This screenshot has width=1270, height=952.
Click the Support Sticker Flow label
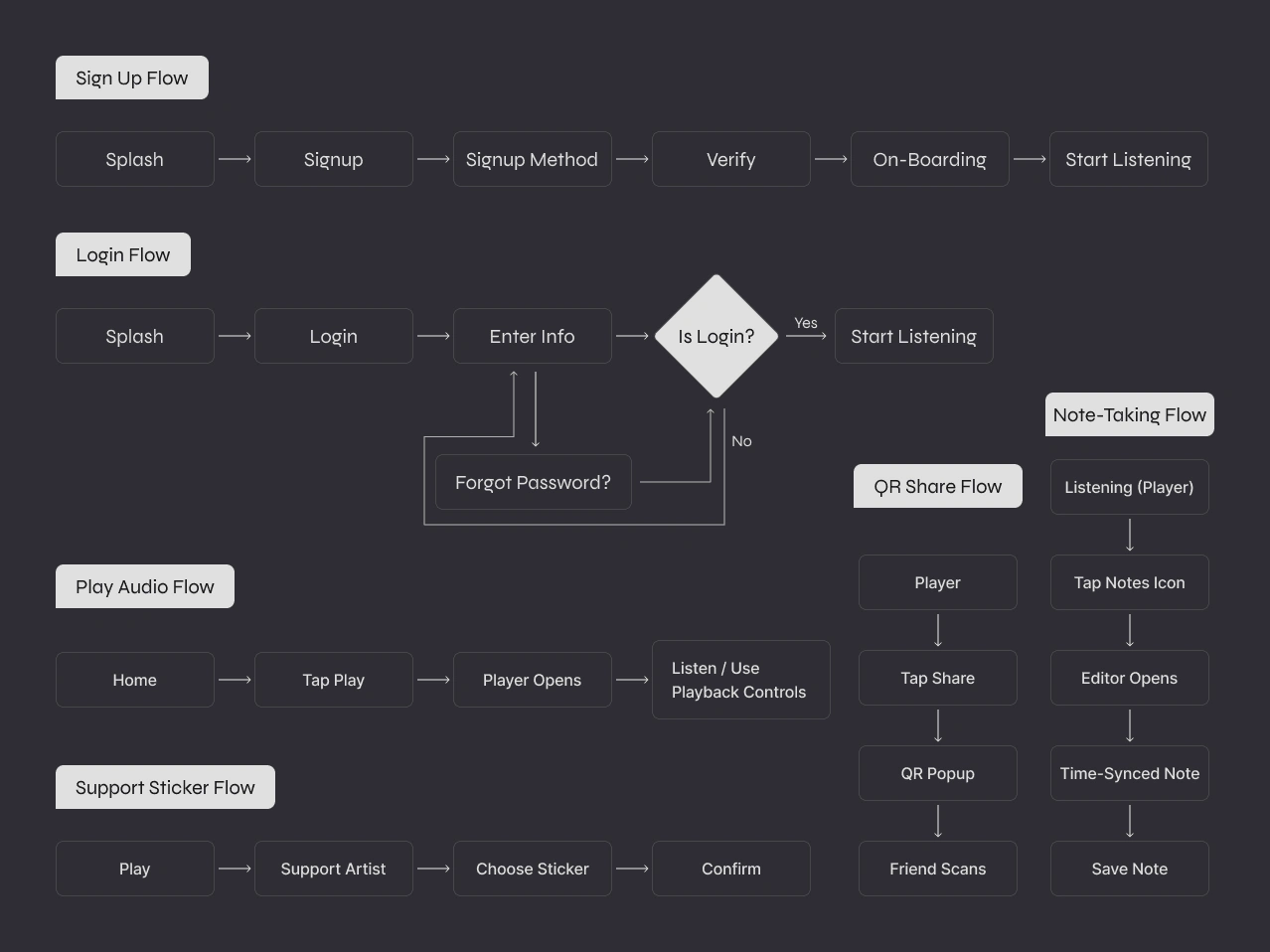(x=165, y=787)
